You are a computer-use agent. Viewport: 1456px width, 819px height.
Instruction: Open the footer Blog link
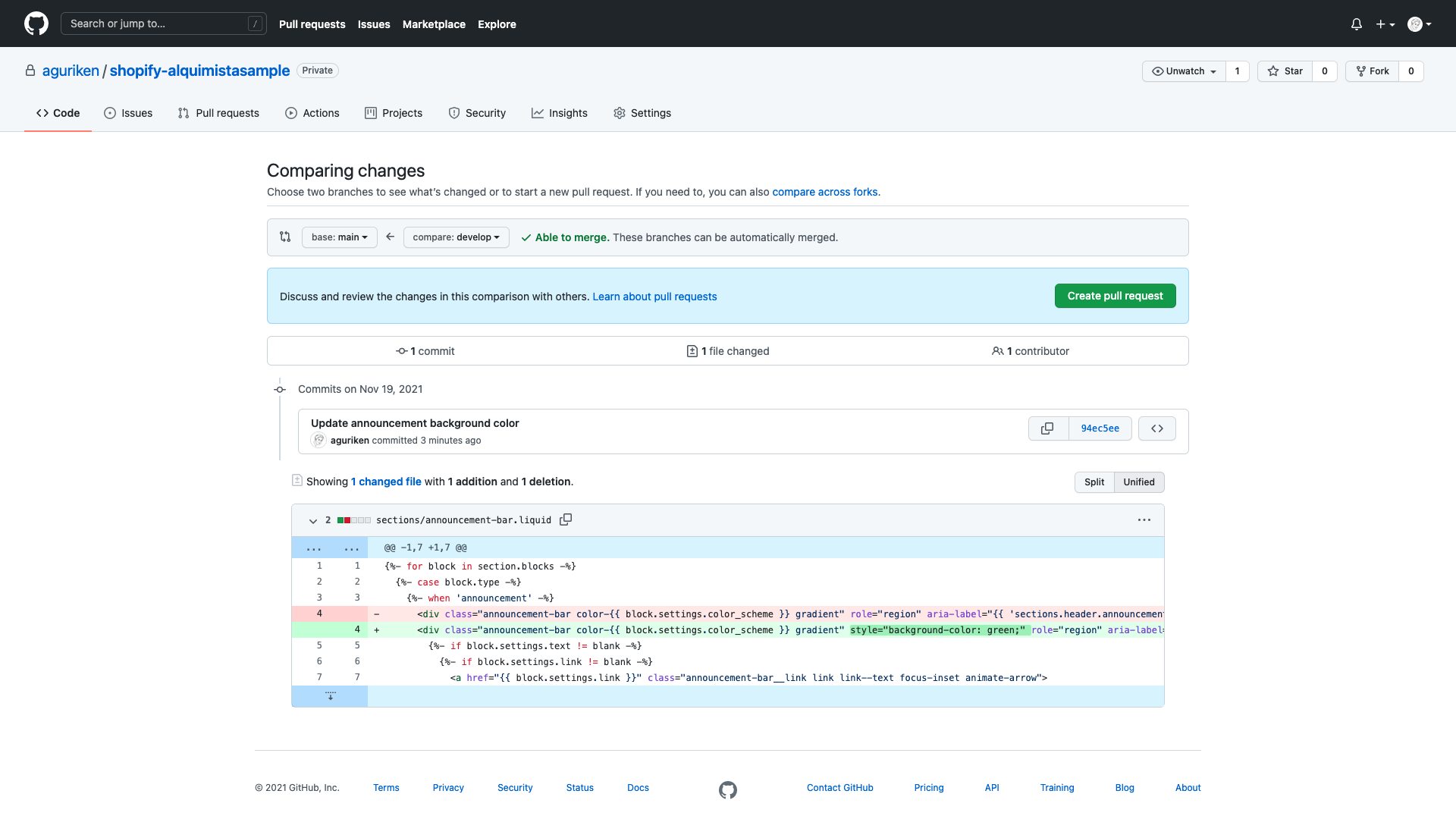point(1125,788)
